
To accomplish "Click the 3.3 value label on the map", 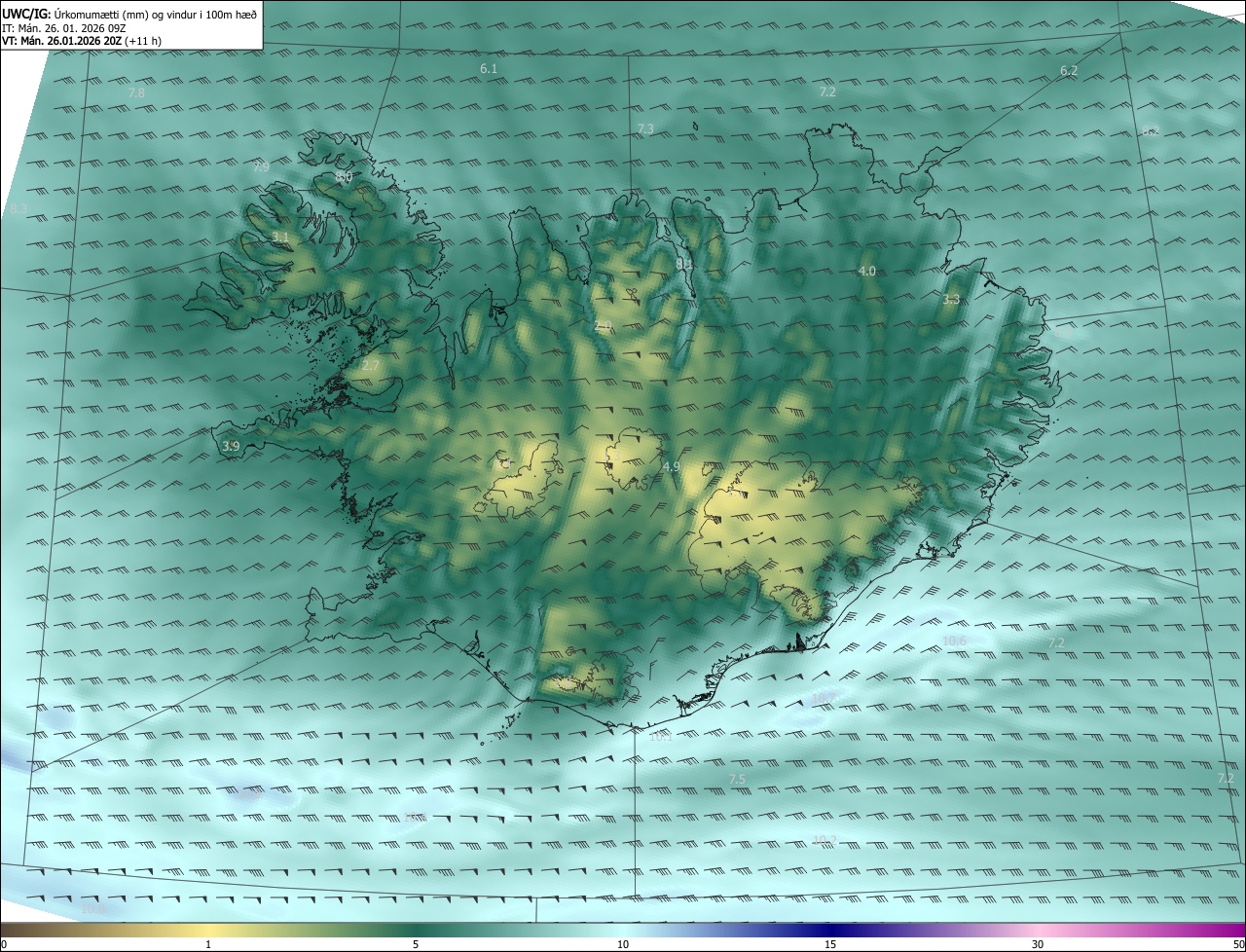I will [952, 300].
